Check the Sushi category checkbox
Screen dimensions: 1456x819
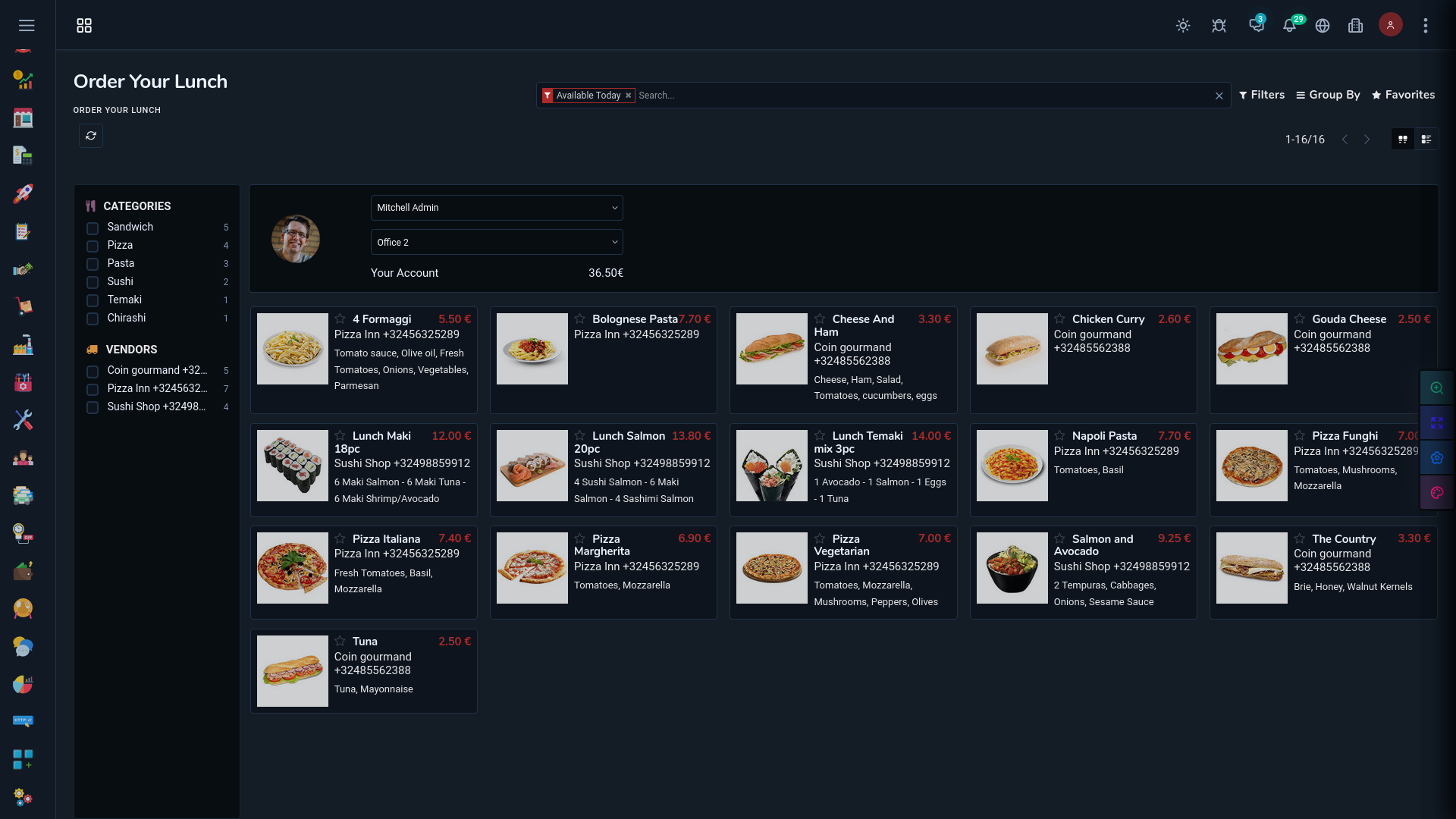click(93, 282)
